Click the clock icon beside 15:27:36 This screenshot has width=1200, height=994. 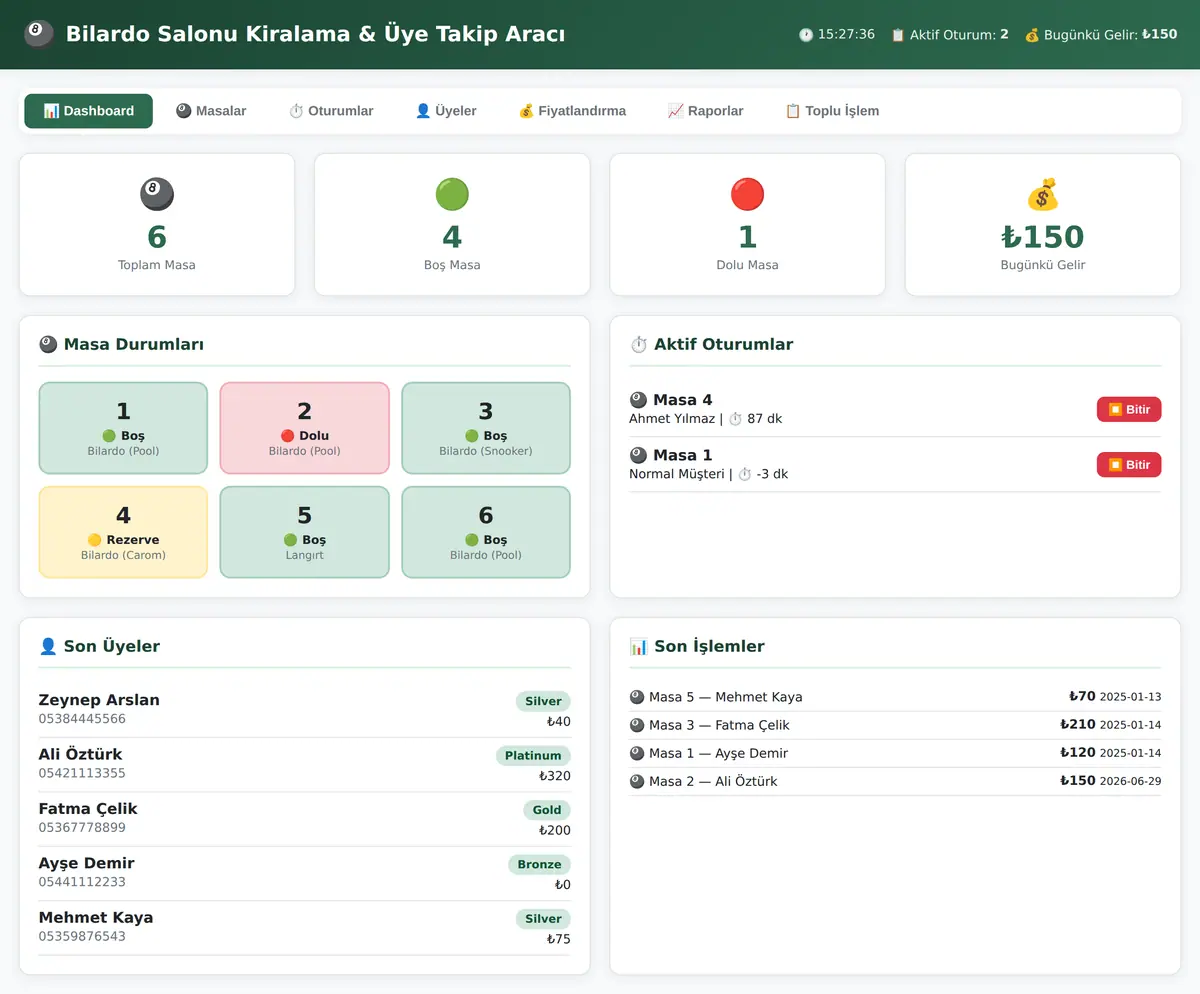coord(806,35)
